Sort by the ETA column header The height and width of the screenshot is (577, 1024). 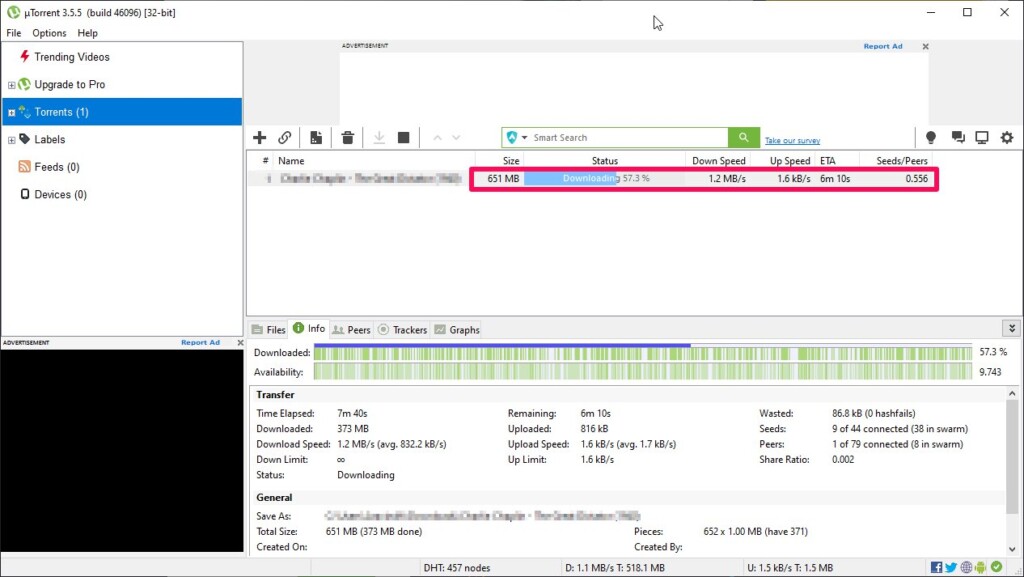click(837, 161)
